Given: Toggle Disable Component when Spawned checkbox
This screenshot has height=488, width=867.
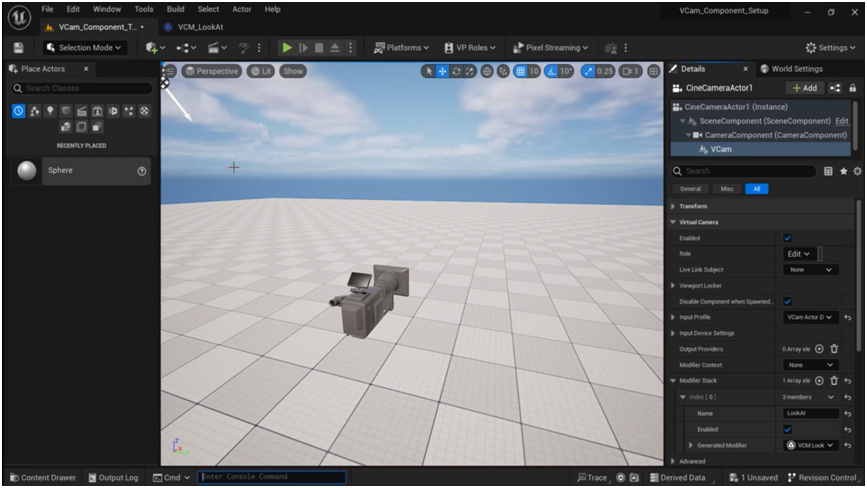Looking at the screenshot, I should (x=787, y=301).
